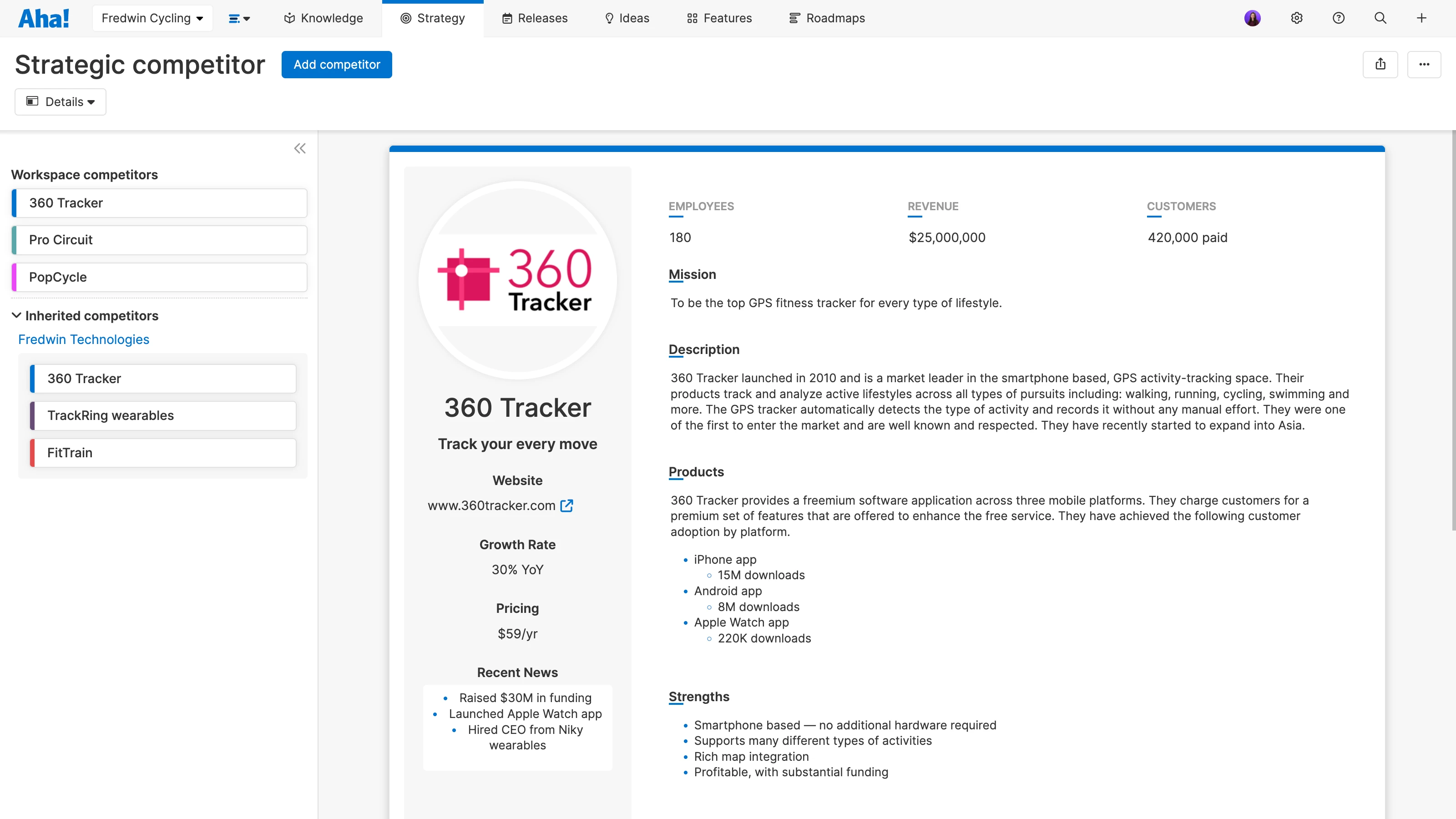Click the user avatar icon
The image size is (1456, 819).
(1253, 18)
